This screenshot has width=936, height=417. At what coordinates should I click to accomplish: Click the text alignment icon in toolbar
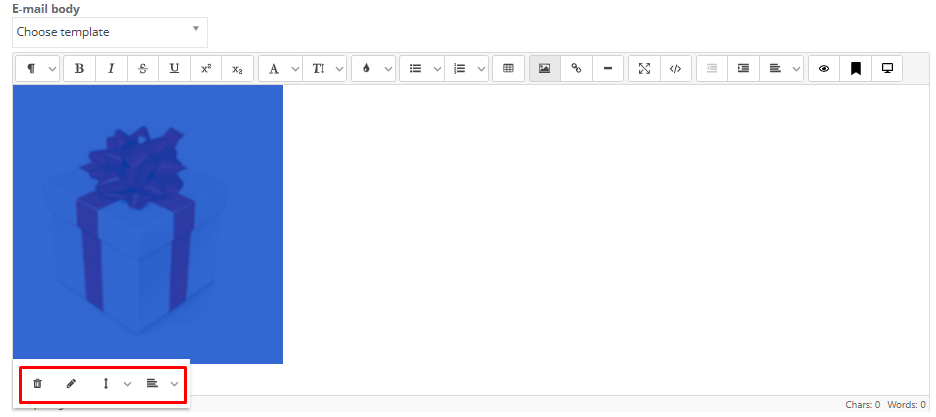pyautogui.click(x=775, y=69)
